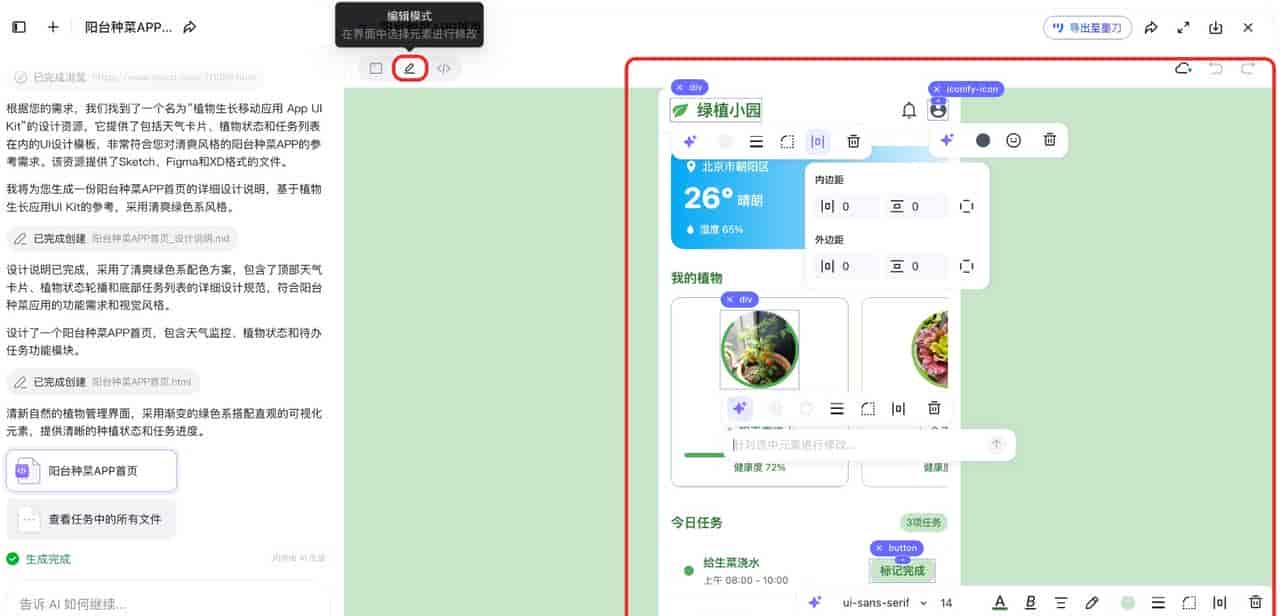The width and height of the screenshot is (1280, 616).
Task: Replace icon using smiley button
Action: (x=1014, y=140)
